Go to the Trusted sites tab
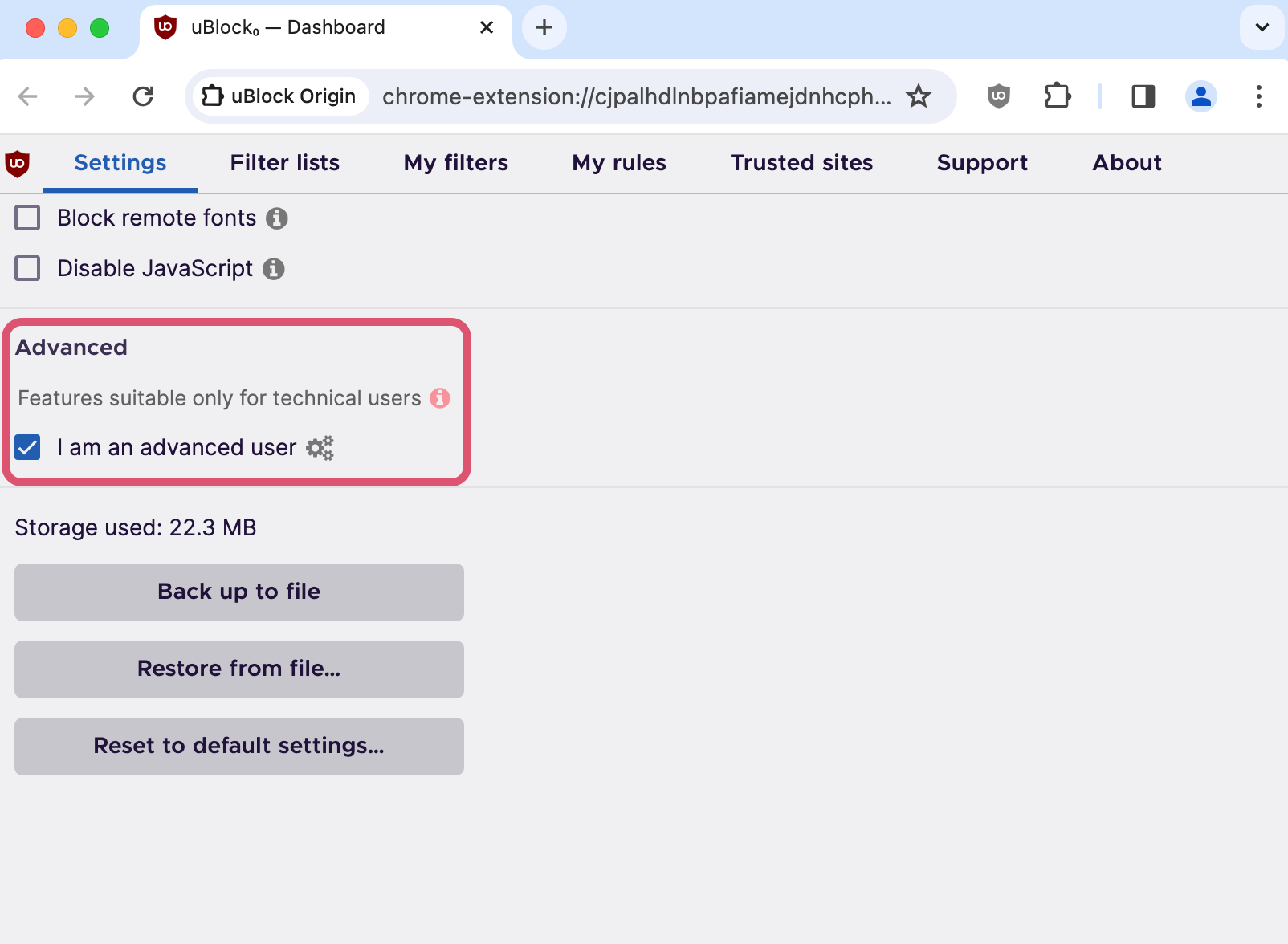The height and width of the screenshot is (944, 1288). 801,163
